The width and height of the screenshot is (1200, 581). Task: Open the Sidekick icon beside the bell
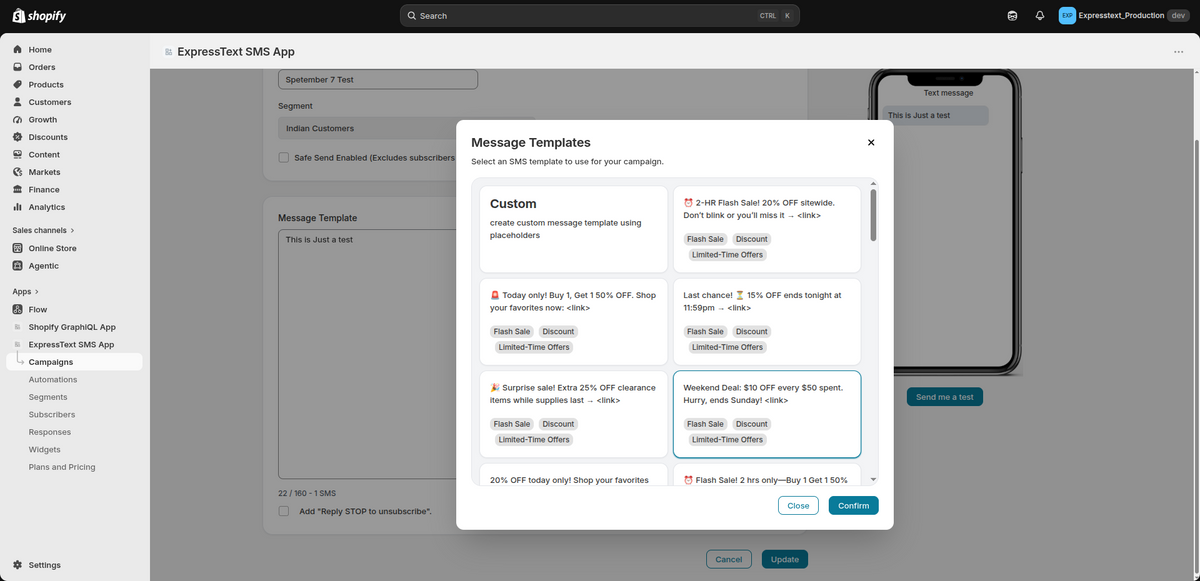pos(1013,16)
